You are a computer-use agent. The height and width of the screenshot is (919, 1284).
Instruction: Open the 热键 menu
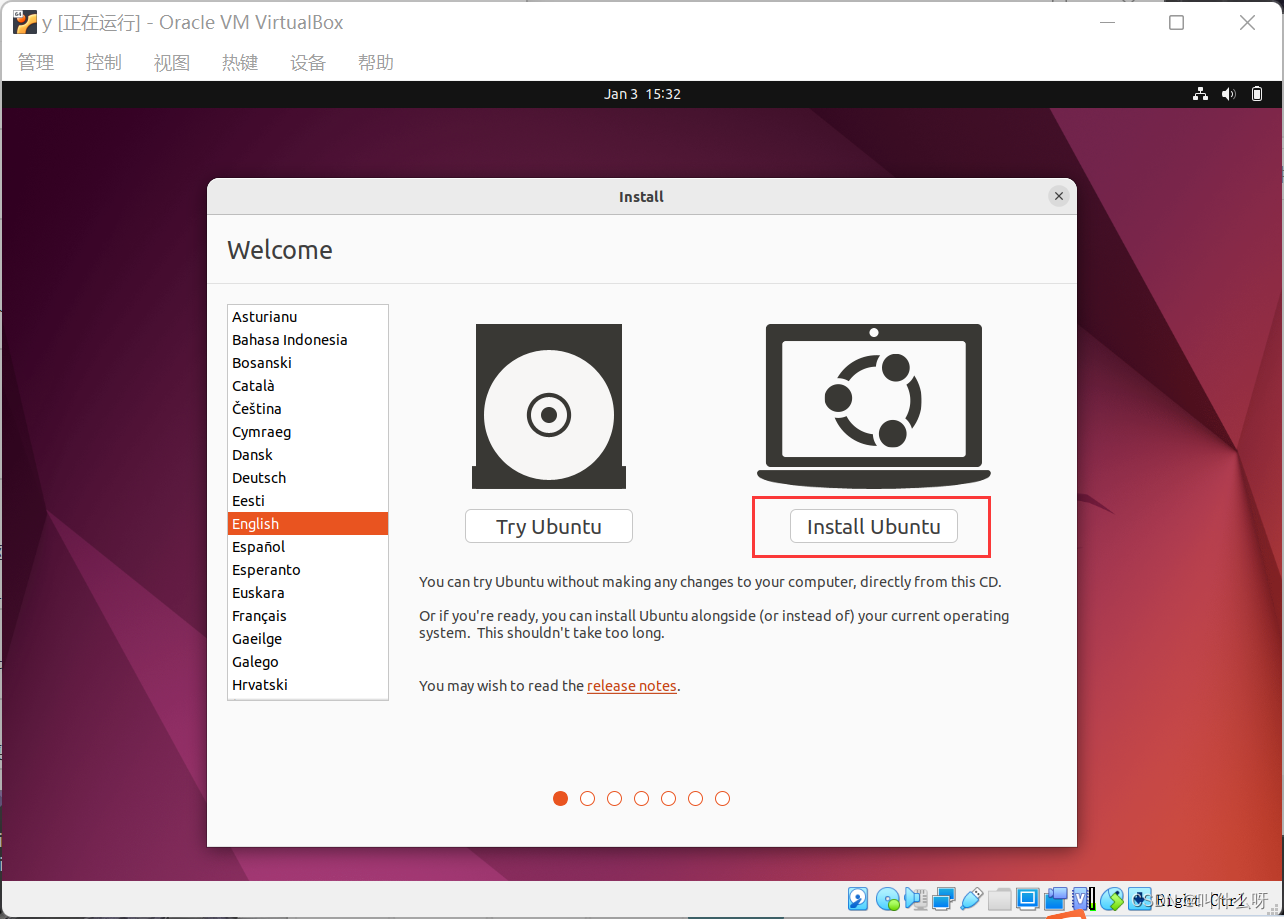click(x=240, y=62)
